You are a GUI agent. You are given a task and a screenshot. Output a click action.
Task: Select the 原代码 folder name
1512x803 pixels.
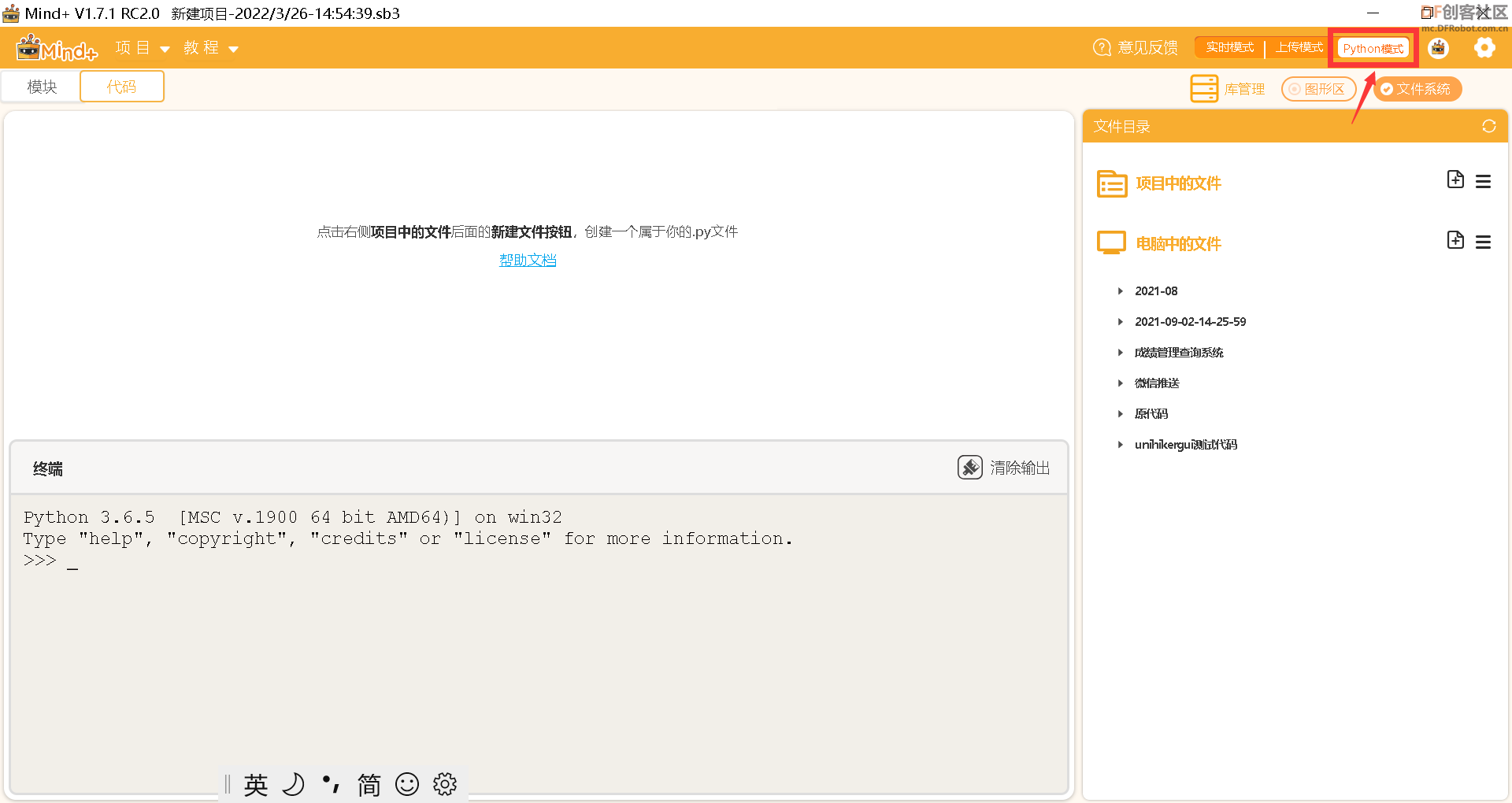[1151, 414]
